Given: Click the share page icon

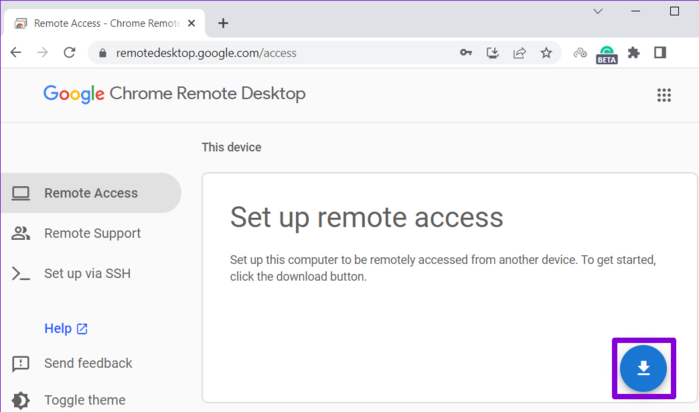Looking at the screenshot, I should click(520, 53).
